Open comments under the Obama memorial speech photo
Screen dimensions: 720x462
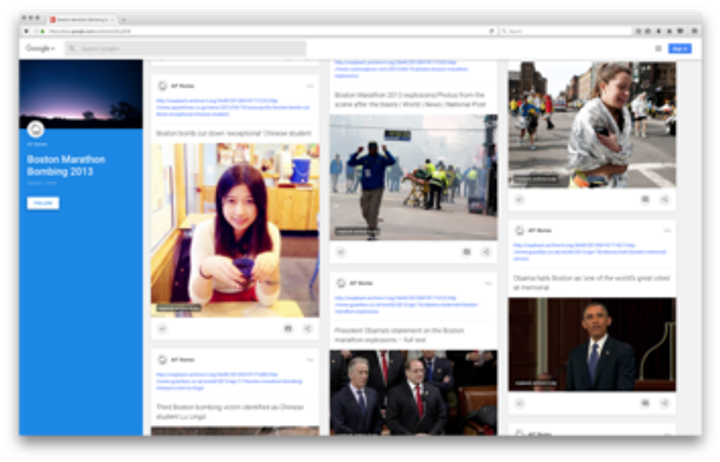[x=645, y=403]
